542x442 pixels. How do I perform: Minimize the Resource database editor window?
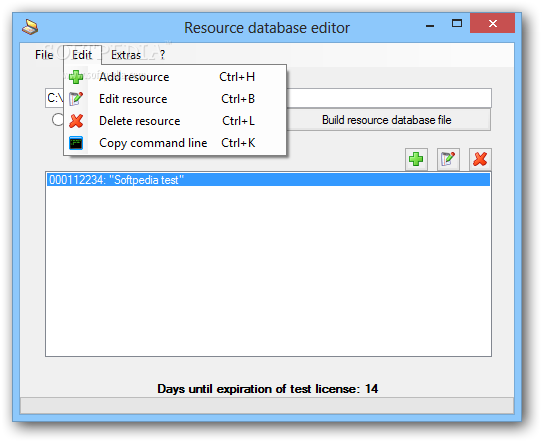click(x=430, y=24)
